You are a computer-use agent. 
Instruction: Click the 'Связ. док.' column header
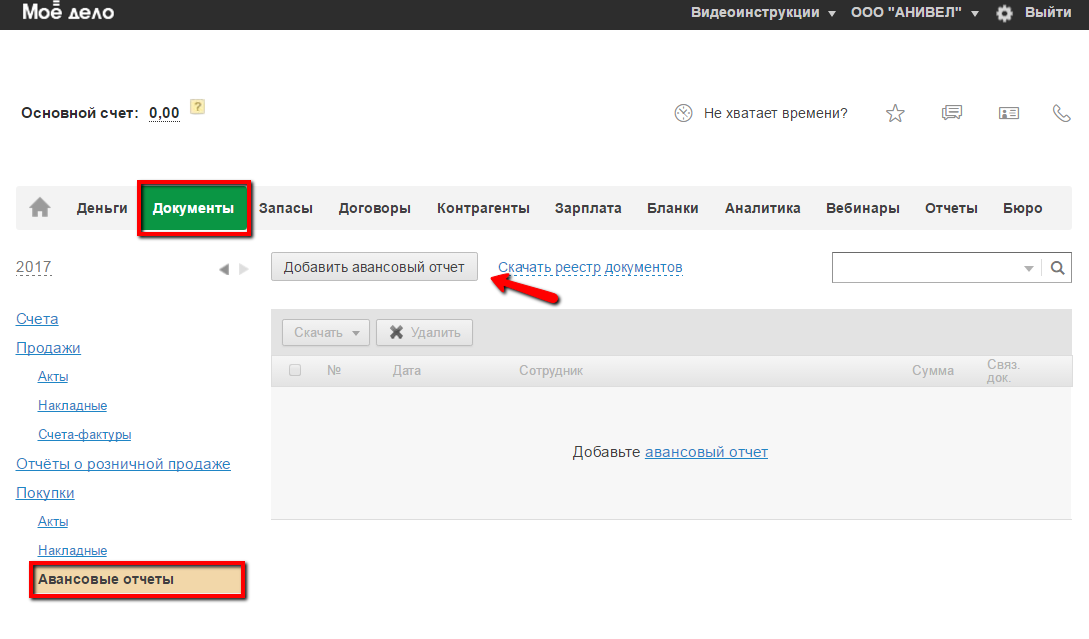[x=1004, y=371]
